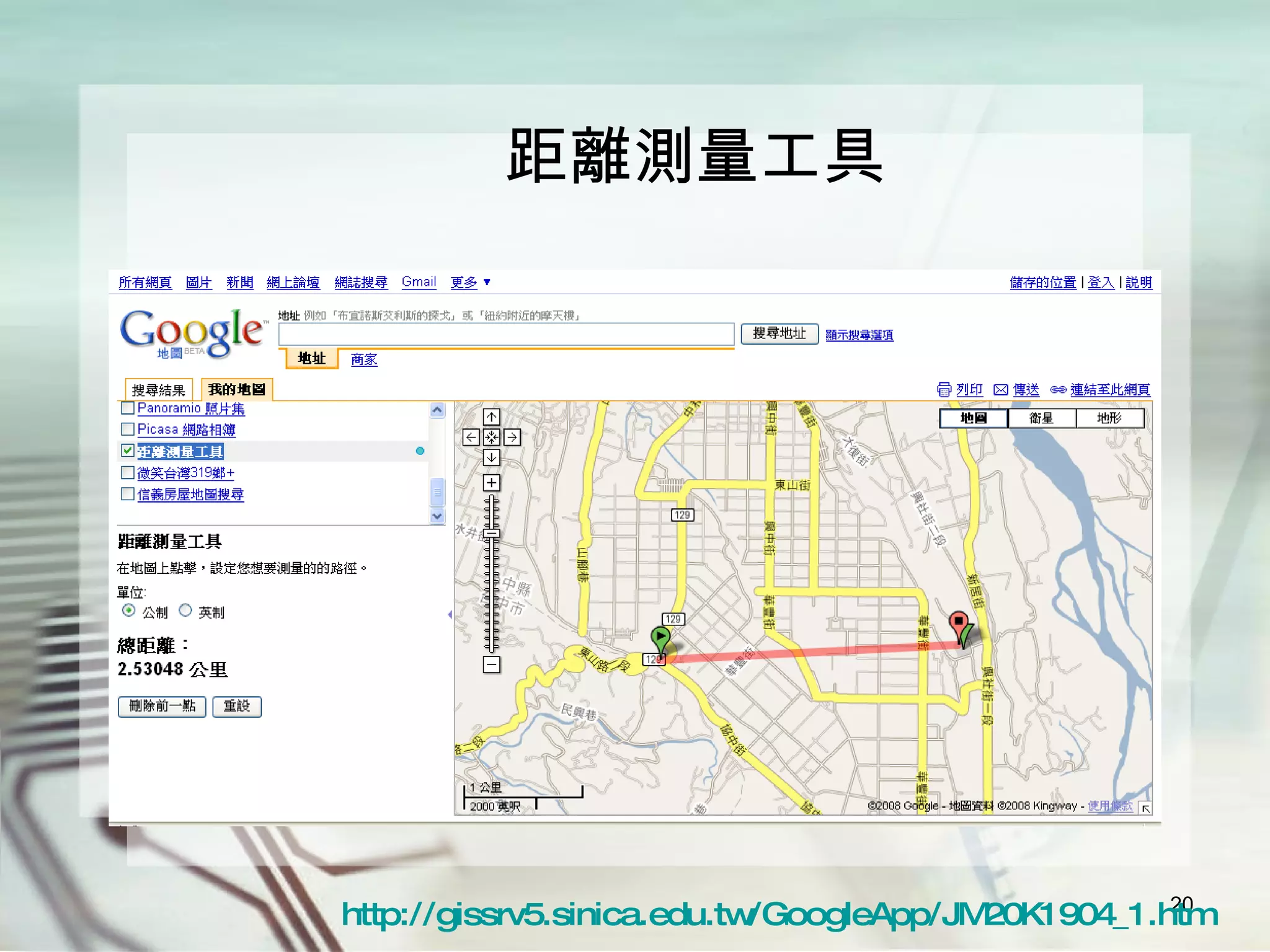This screenshot has width=1270, height=952.
Task: Open the 新聞 link in top bar
Action: coord(240,283)
